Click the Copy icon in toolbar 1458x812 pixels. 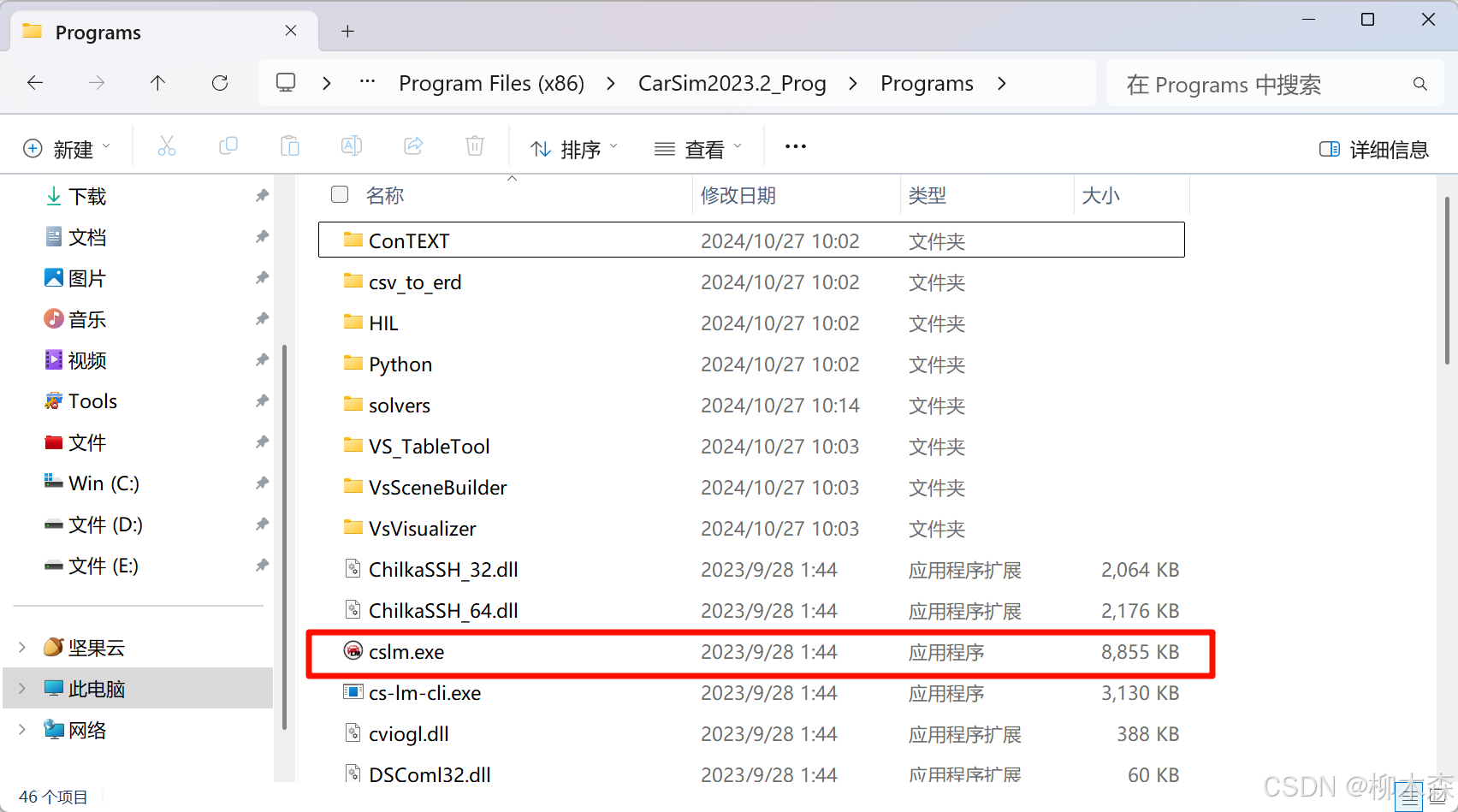(x=228, y=146)
